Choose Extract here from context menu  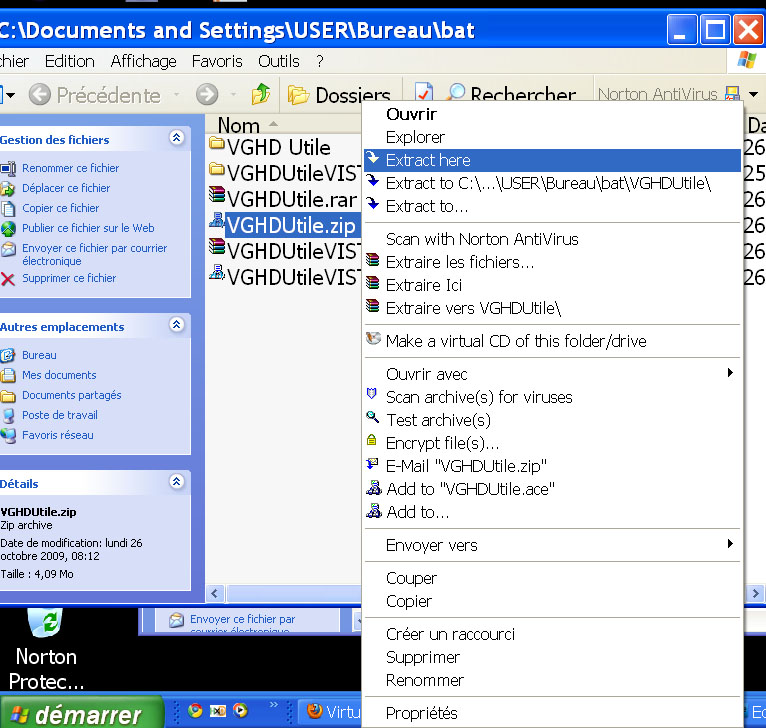tap(428, 160)
